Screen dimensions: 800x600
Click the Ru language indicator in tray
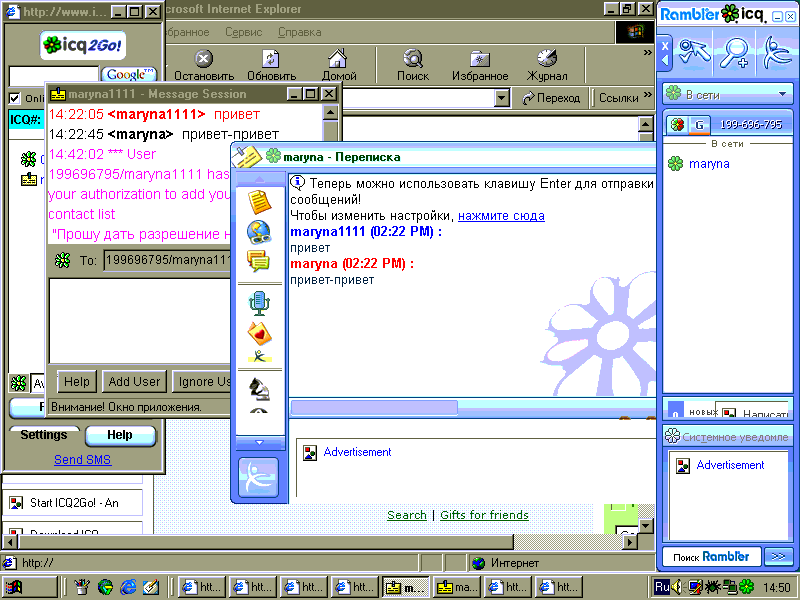662,586
